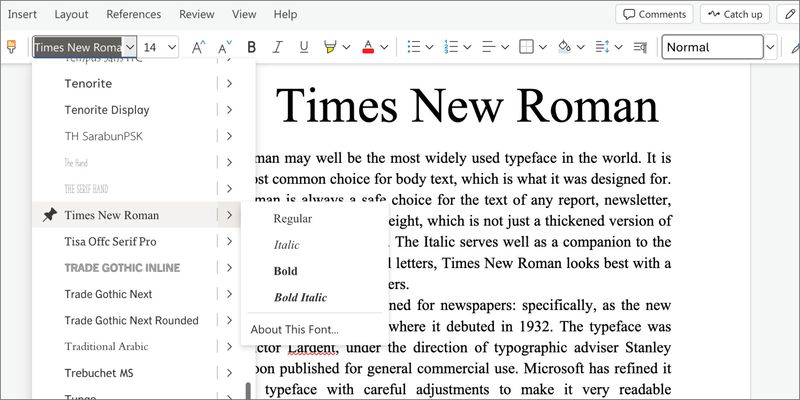
Task: Select Times New Roman in the font list
Action: pyautogui.click(x=112, y=215)
